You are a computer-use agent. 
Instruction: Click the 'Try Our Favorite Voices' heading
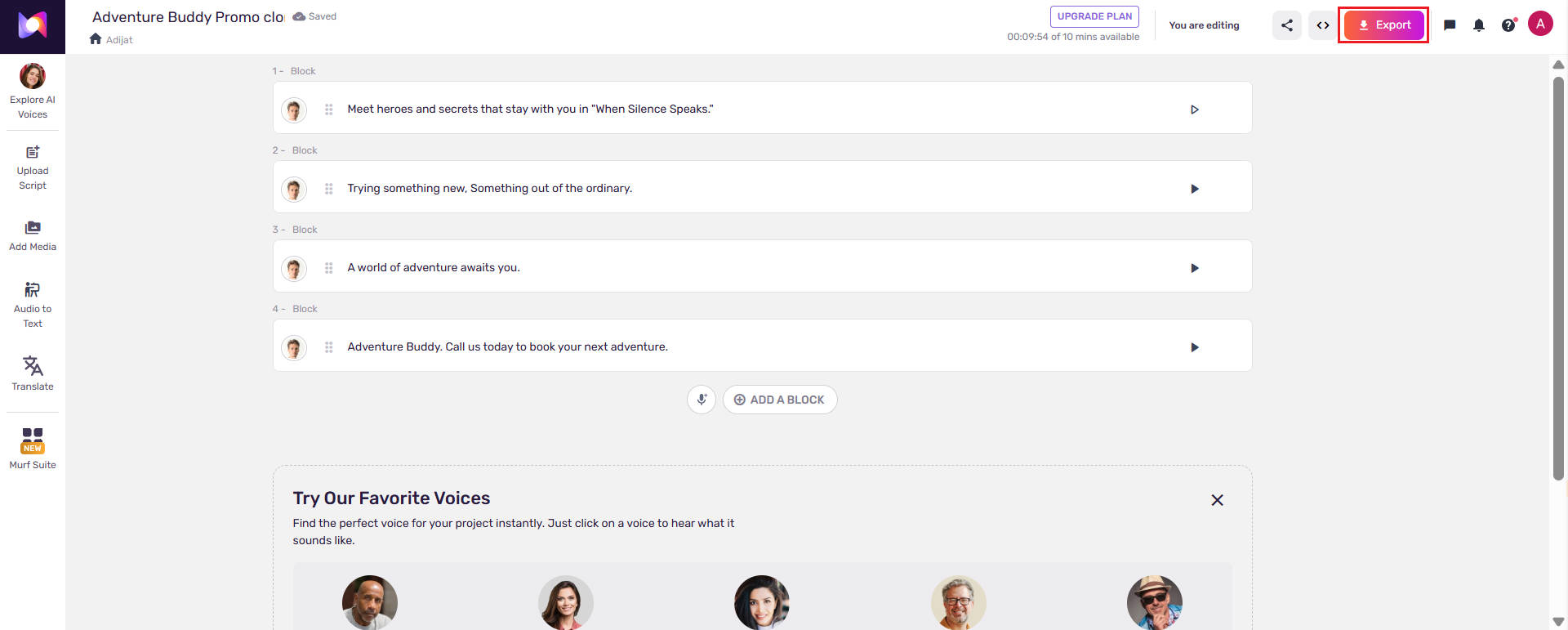point(391,498)
